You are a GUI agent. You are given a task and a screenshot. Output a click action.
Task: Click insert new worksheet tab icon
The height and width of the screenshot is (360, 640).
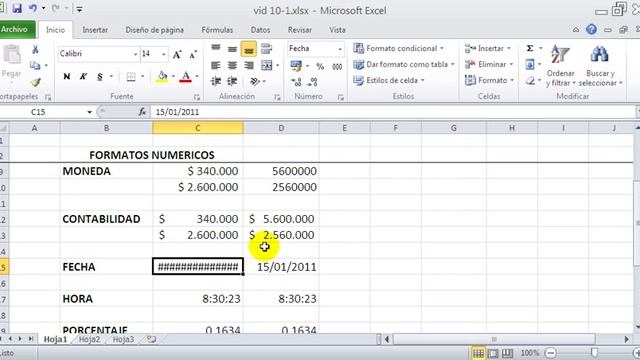[x=151, y=339]
